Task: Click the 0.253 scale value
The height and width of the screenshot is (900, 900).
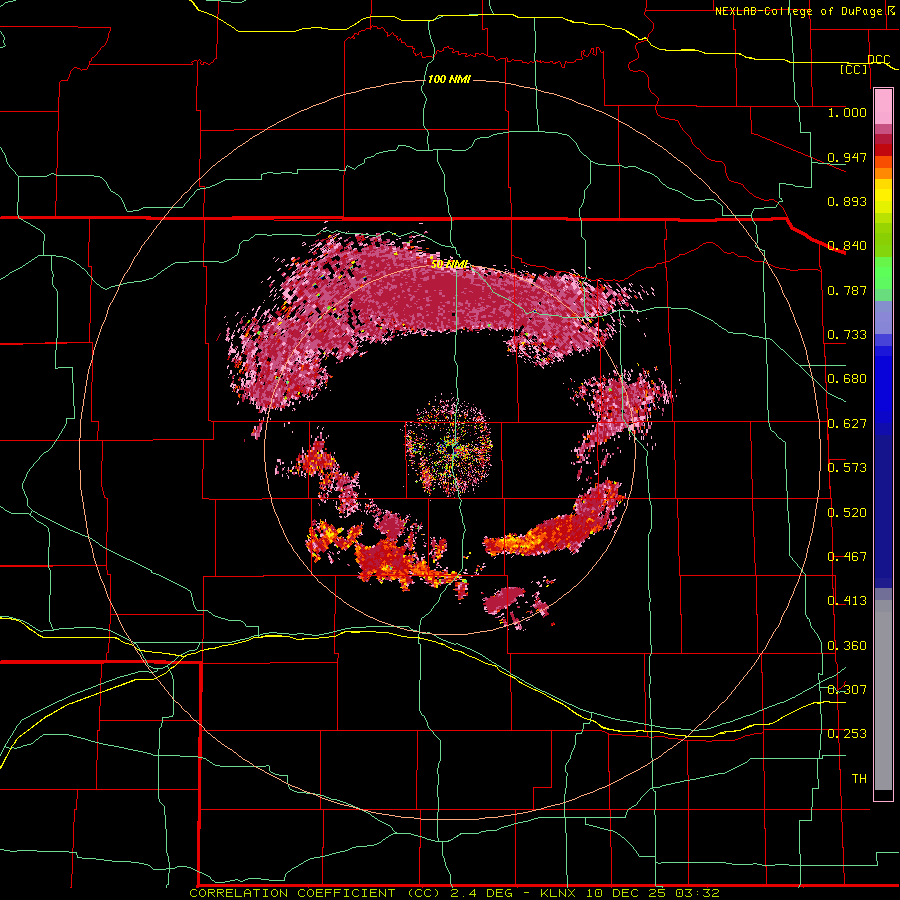Action: [847, 734]
